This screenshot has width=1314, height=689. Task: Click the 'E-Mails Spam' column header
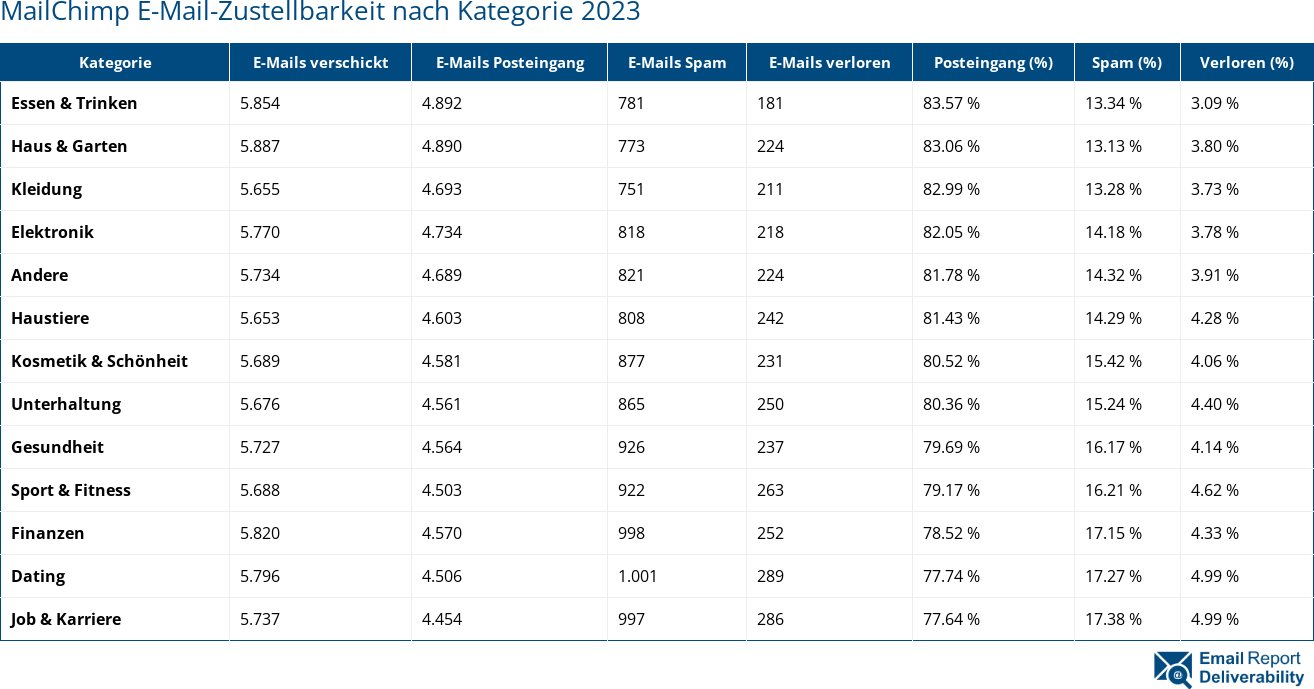click(676, 62)
